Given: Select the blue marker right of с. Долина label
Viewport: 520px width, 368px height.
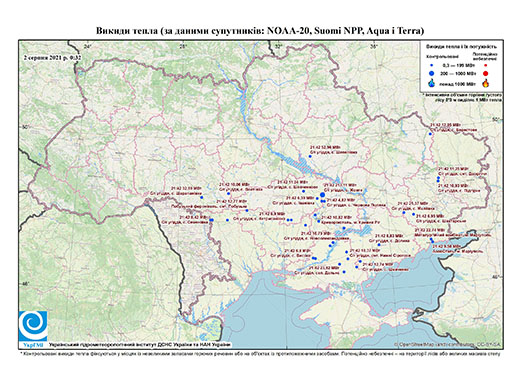Looking at the screenshot, I should coord(379,245).
